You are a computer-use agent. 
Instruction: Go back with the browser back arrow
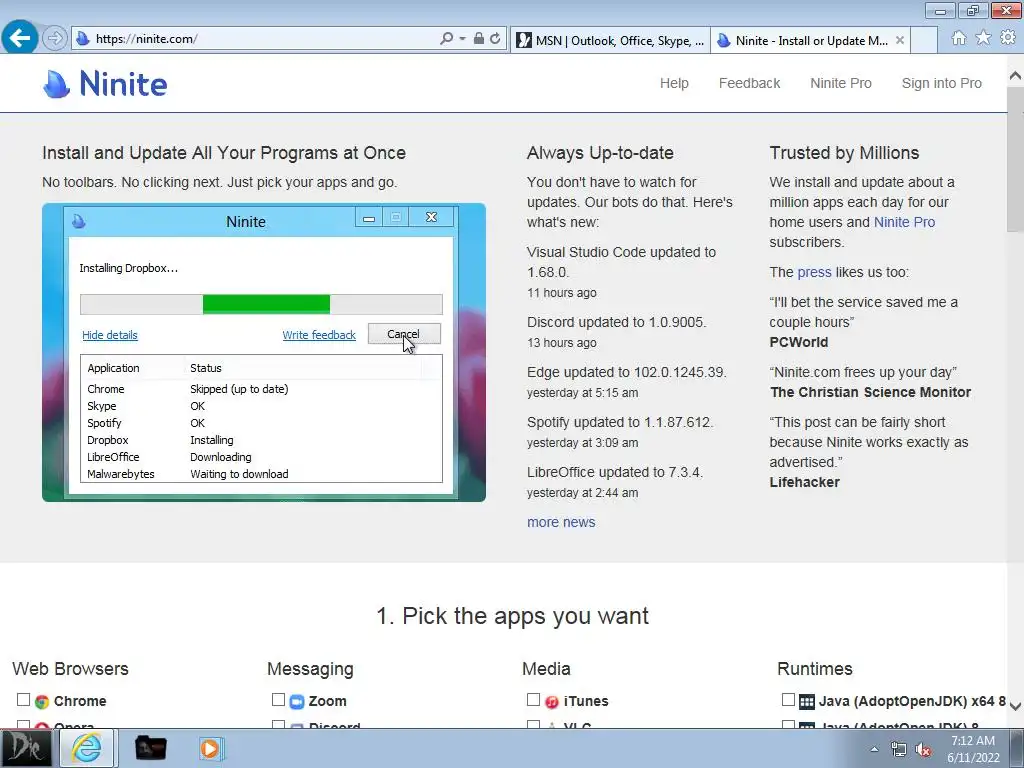point(20,38)
